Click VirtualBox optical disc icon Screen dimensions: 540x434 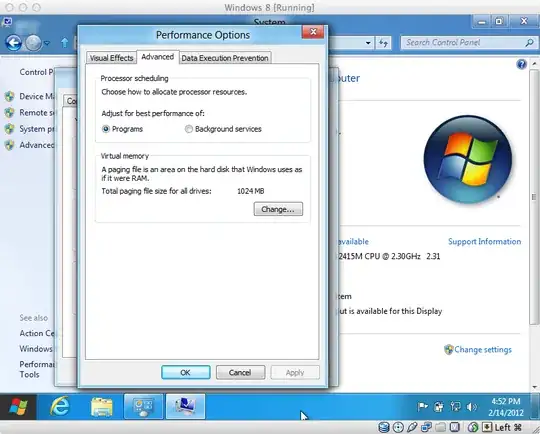click(x=398, y=427)
